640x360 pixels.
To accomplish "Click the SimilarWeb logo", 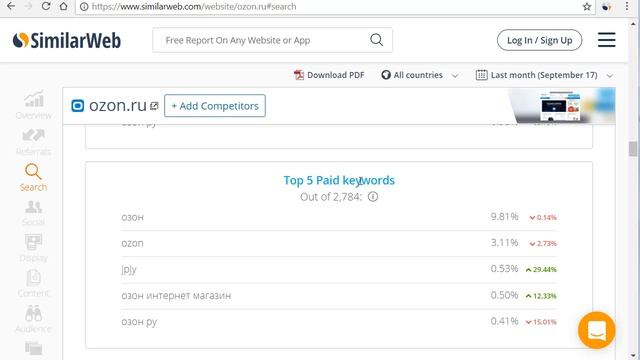I will [67, 40].
